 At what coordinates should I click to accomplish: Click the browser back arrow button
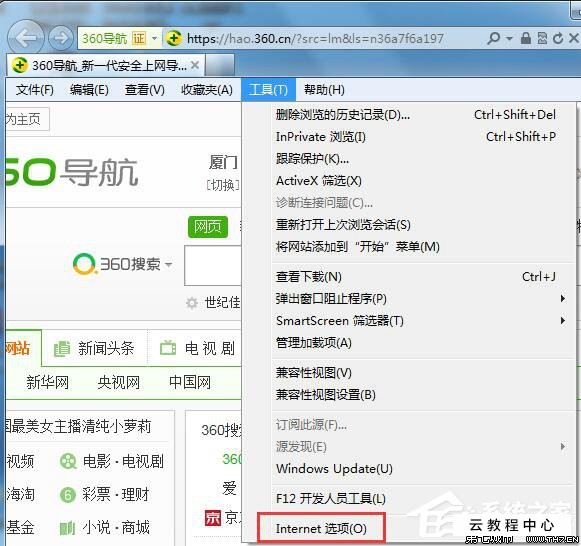pos(26,38)
